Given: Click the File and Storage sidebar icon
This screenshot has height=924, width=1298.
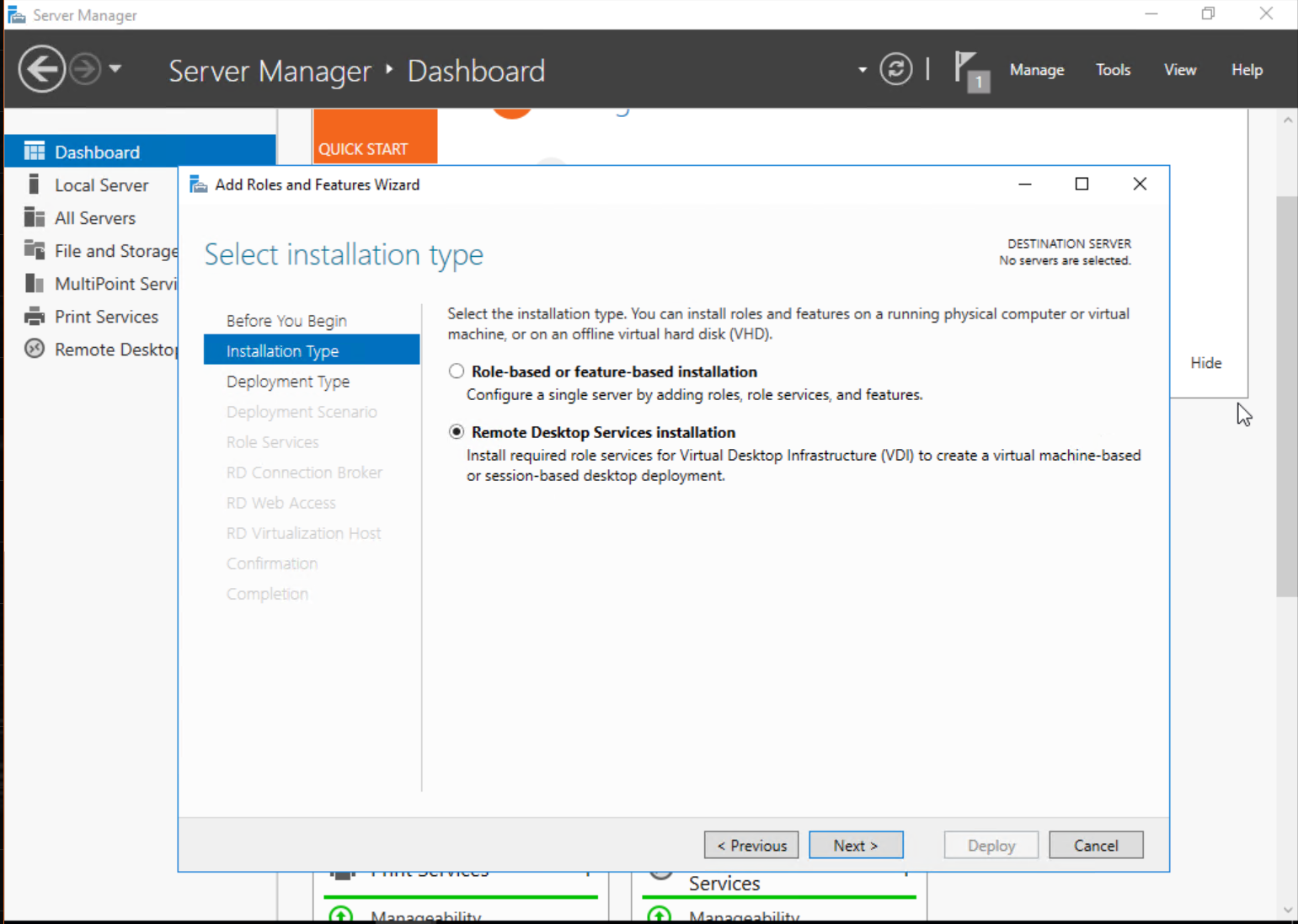Looking at the screenshot, I should coord(35,250).
